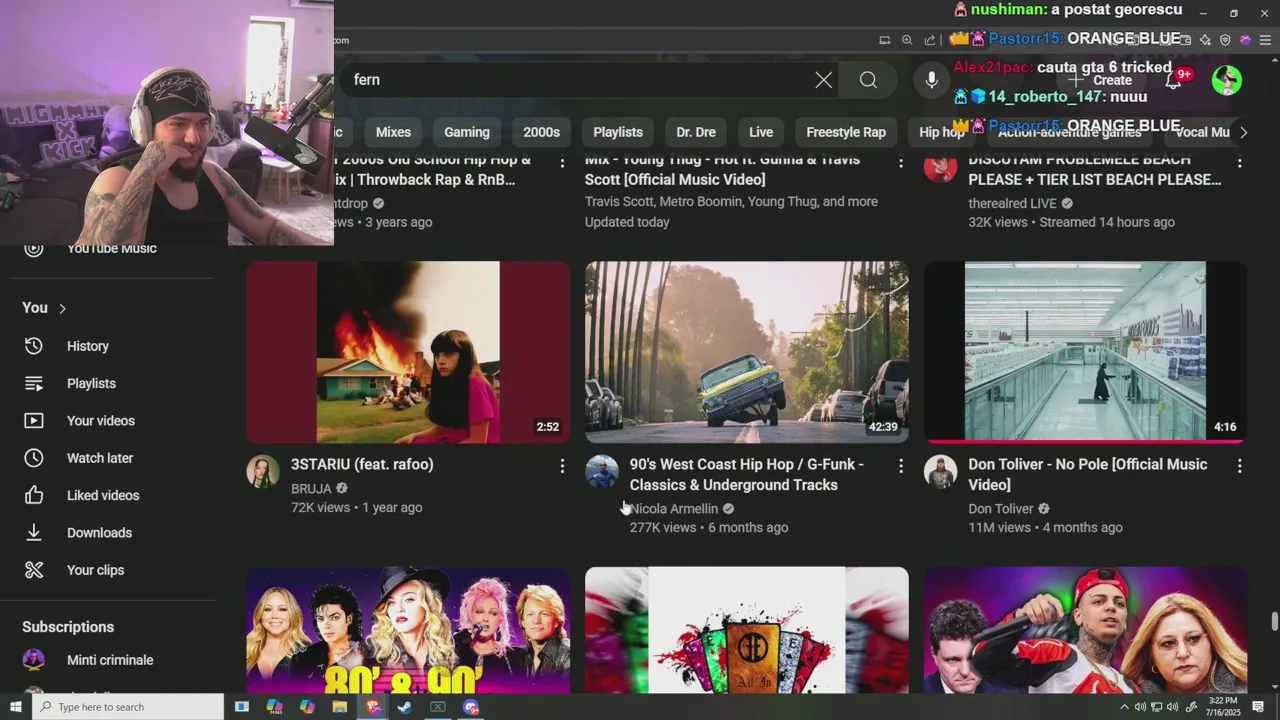Click browser share page icon
The image size is (1280, 720).
click(930, 40)
